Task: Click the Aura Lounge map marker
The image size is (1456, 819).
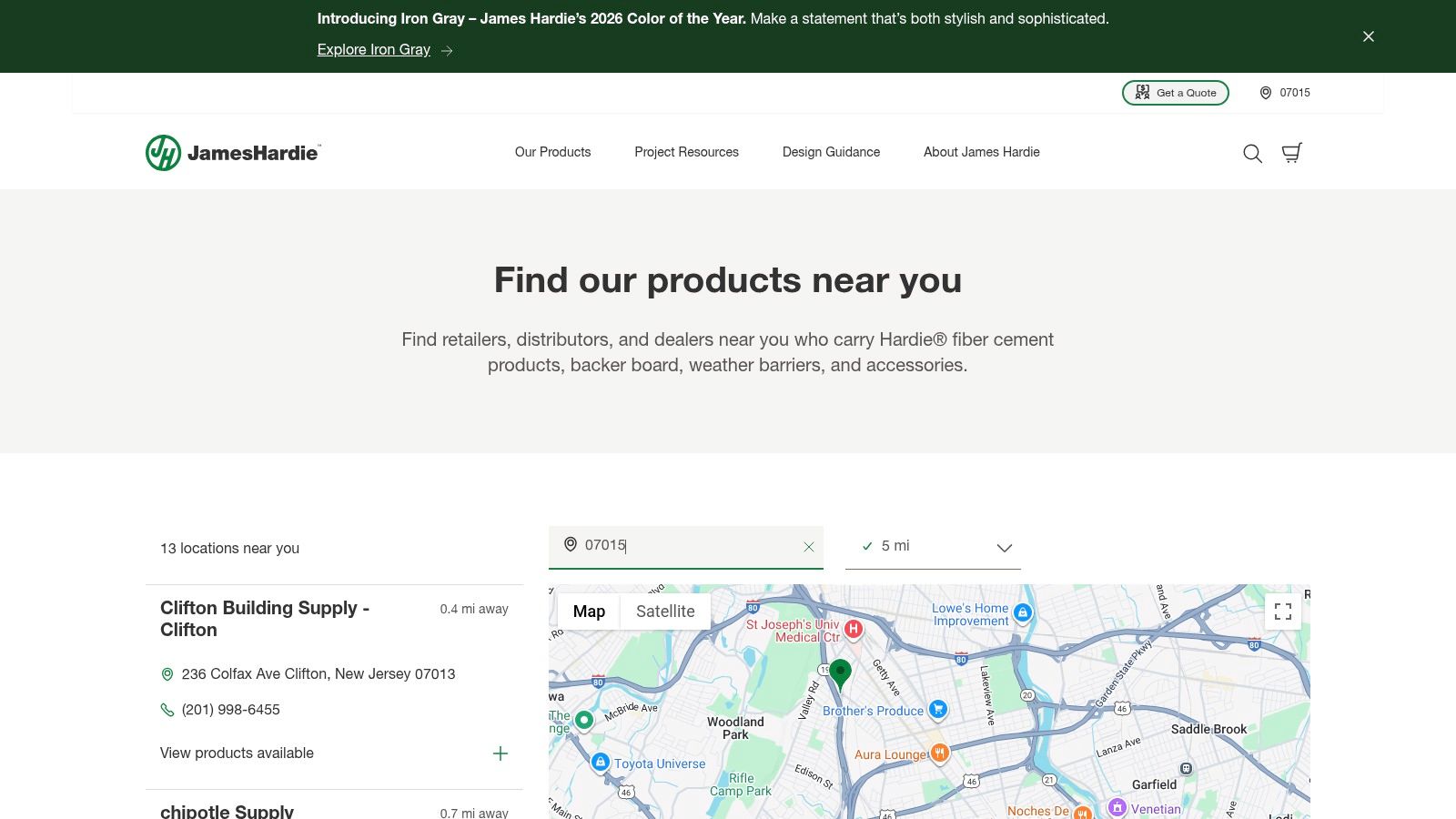Action: [940, 753]
